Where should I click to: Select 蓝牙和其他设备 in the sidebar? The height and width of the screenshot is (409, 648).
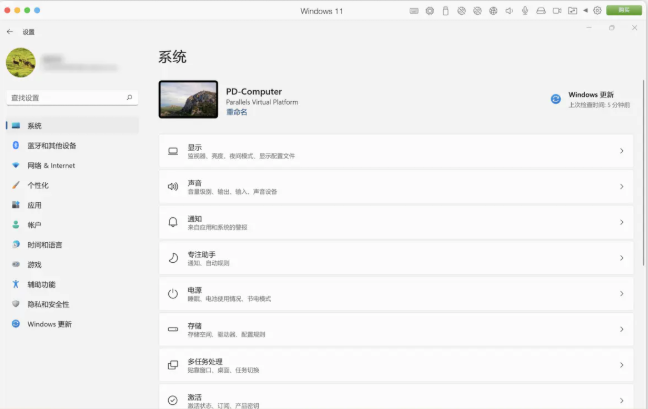pos(72,145)
